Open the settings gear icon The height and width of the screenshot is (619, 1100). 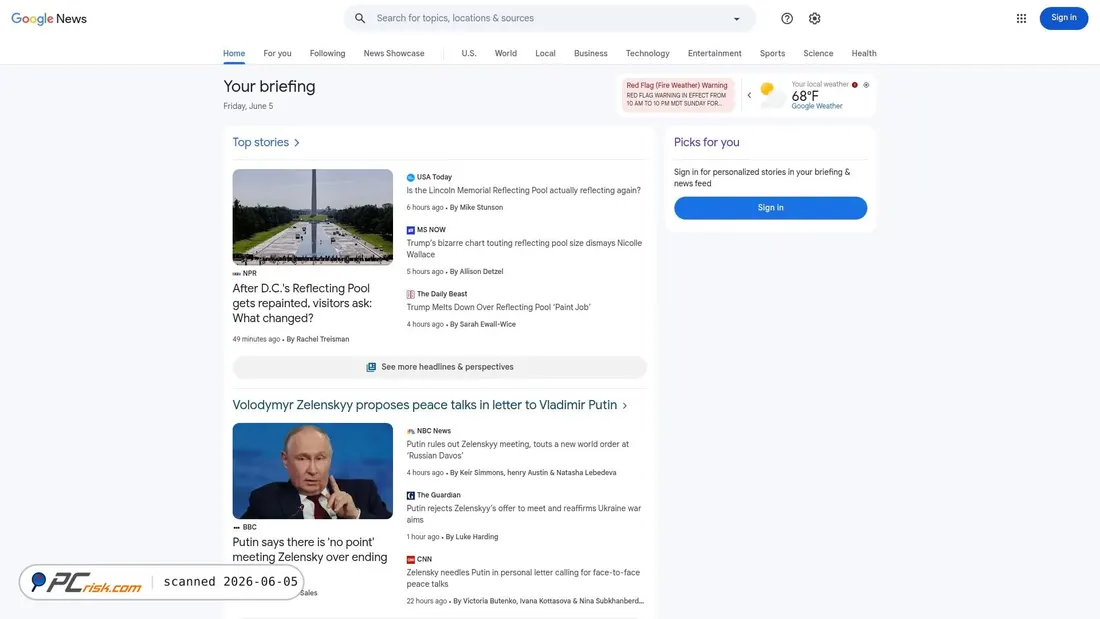[x=814, y=18]
